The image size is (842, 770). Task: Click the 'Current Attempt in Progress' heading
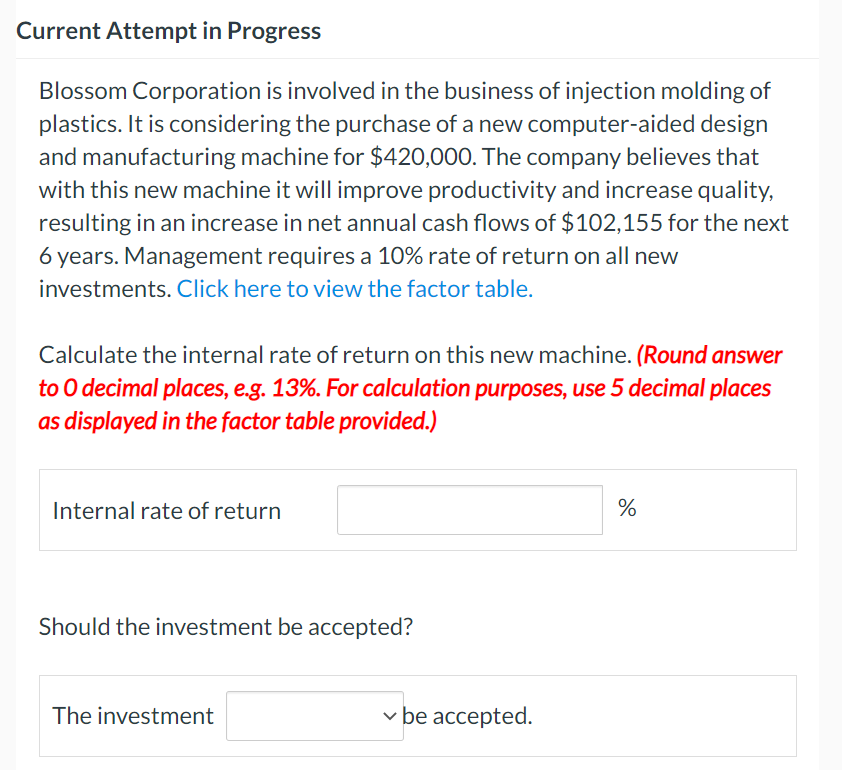pos(168,31)
